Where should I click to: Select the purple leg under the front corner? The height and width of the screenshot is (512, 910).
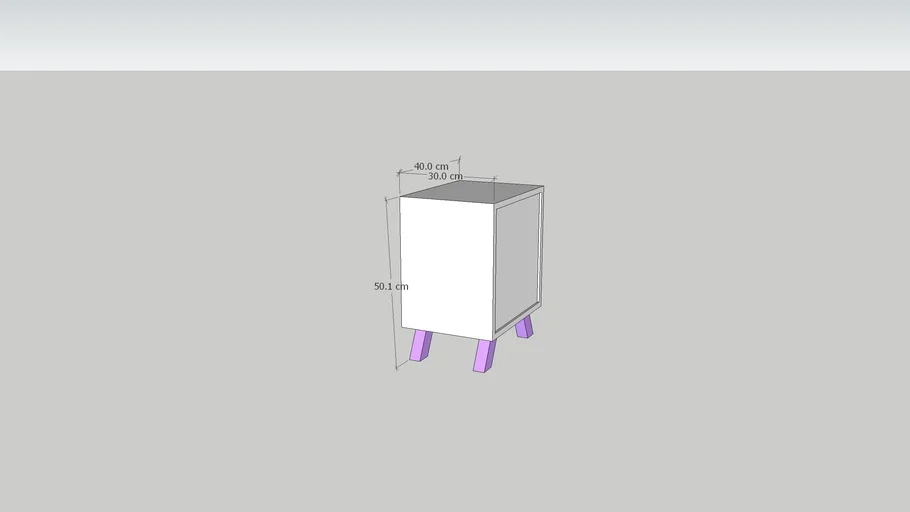(484, 355)
